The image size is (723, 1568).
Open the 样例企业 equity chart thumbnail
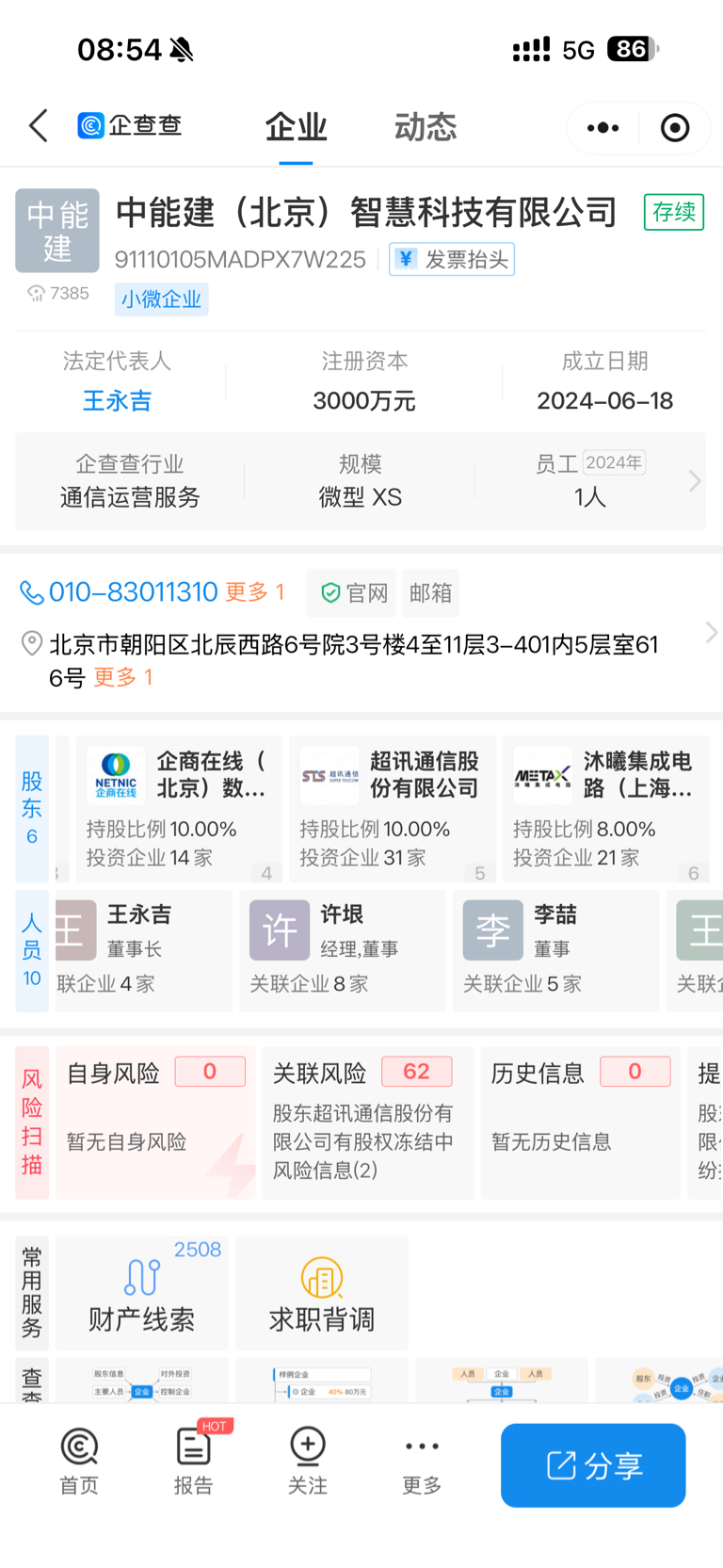[322, 1381]
